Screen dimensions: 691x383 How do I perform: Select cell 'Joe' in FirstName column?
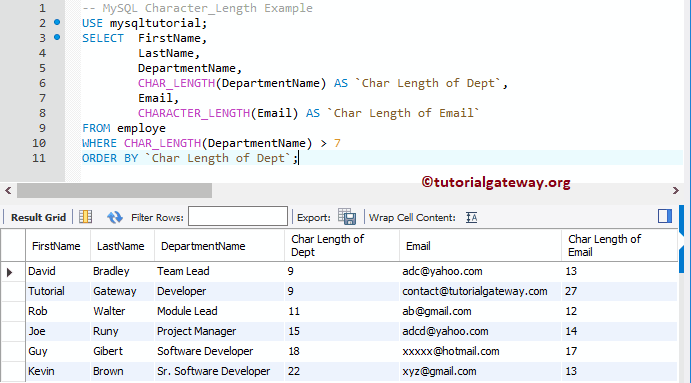pyautogui.click(x=58, y=331)
